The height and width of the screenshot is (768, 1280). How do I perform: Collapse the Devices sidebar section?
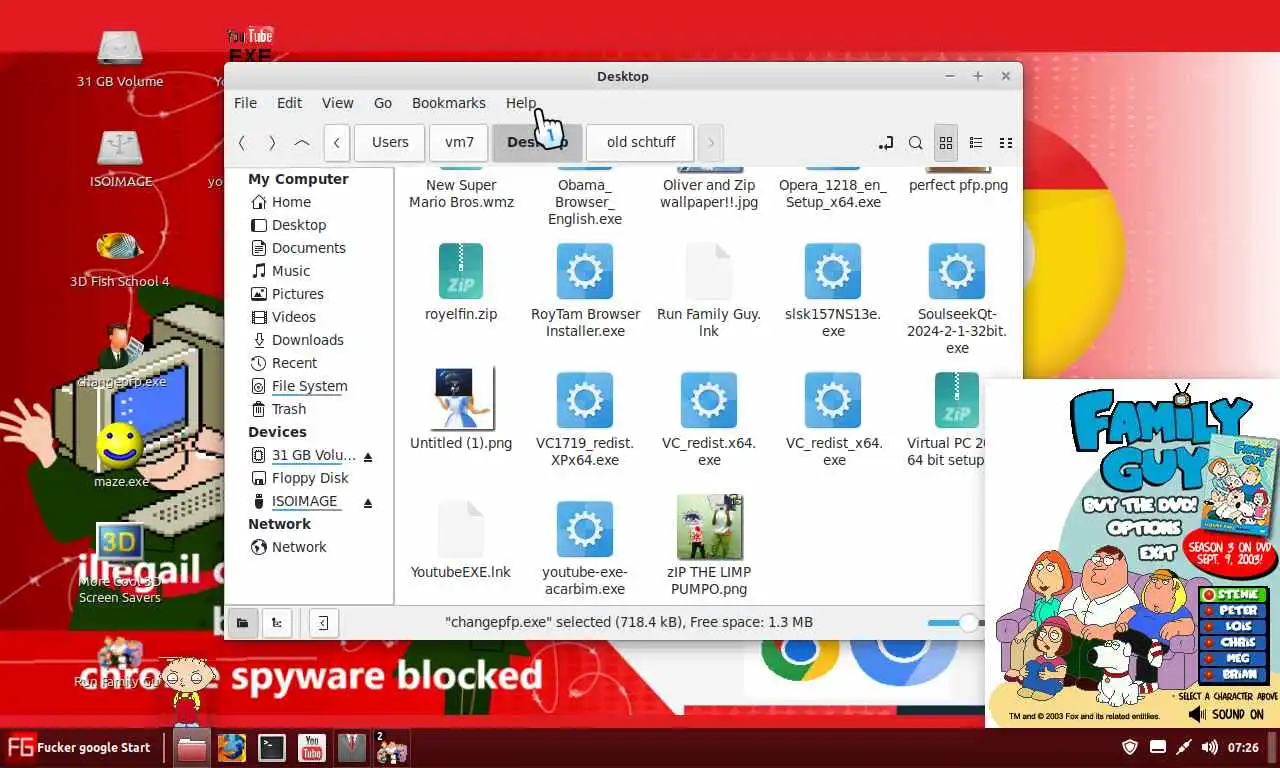277,432
